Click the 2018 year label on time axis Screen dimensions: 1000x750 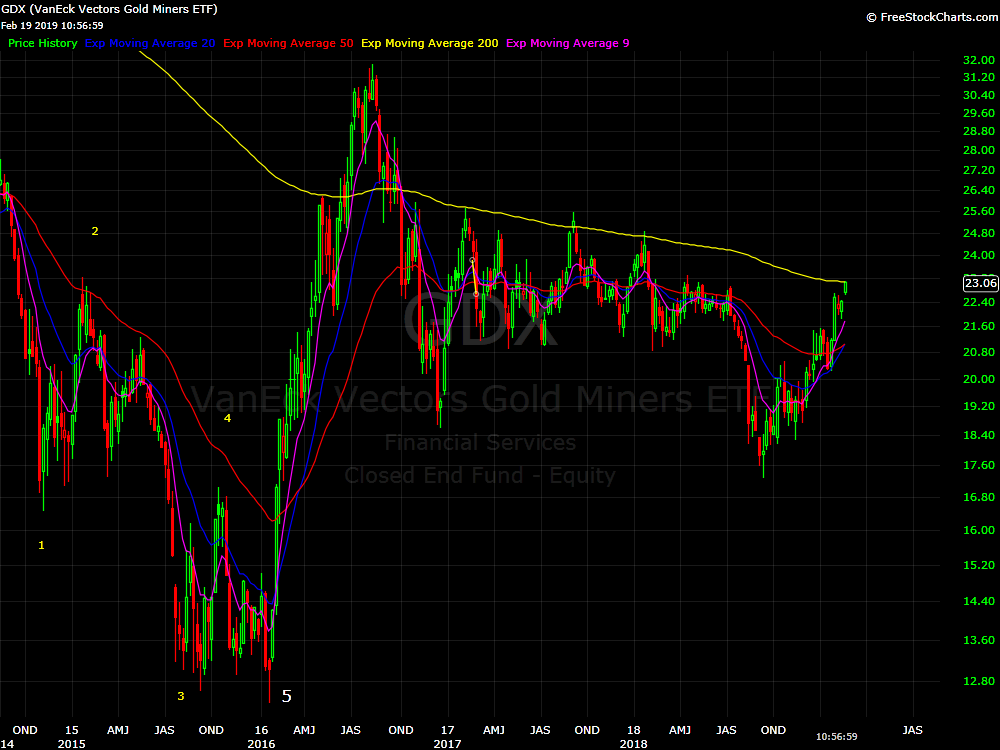point(633,744)
